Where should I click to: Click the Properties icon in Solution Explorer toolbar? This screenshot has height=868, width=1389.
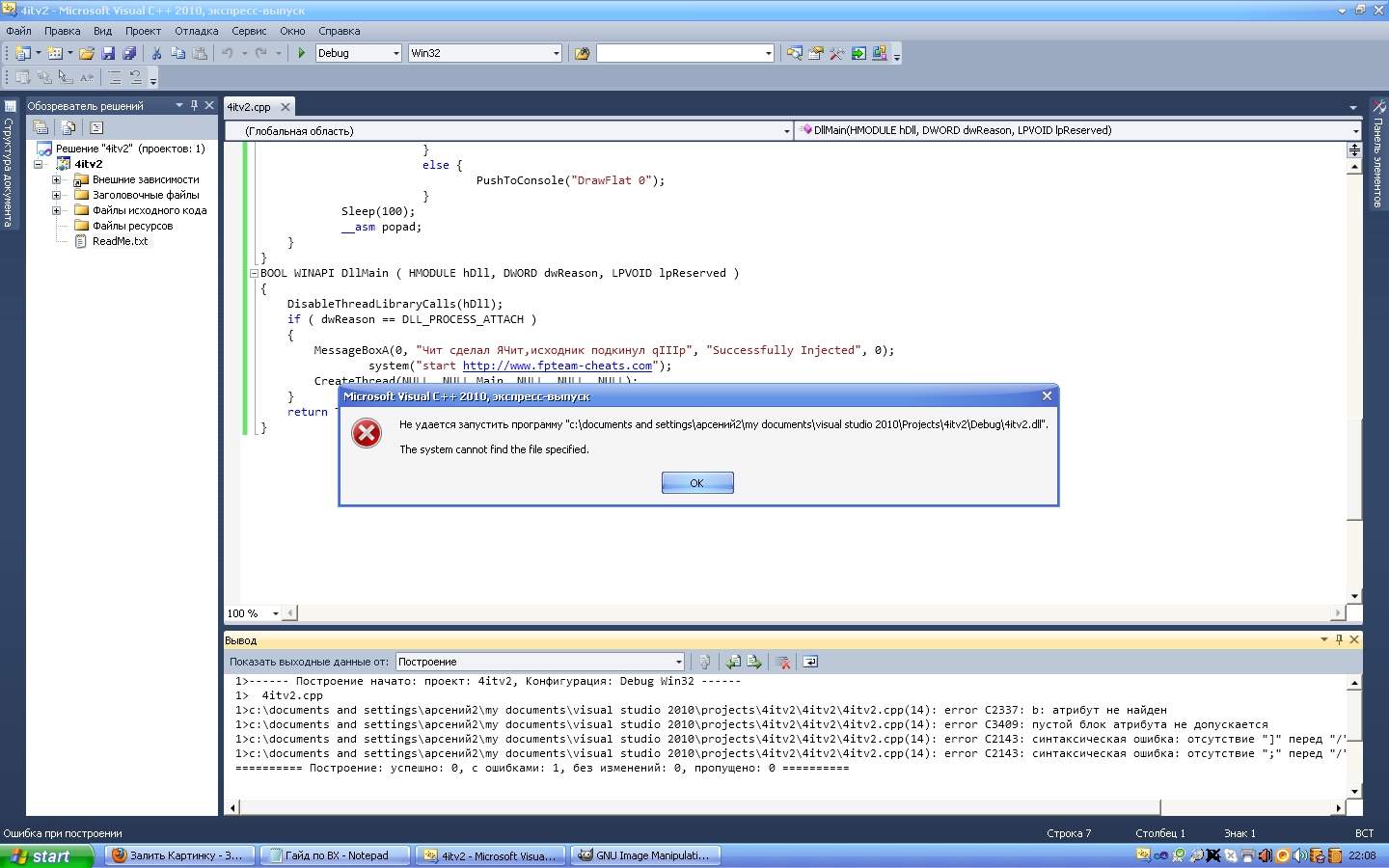pyautogui.click(x=41, y=127)
